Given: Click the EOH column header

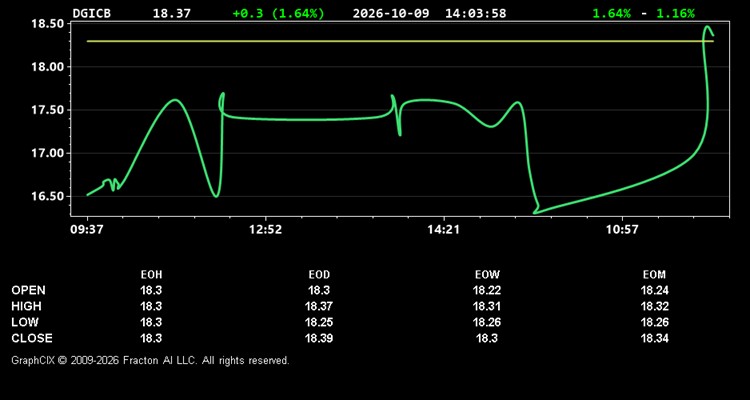Looking at the screenshot, I should click(151, 275).
